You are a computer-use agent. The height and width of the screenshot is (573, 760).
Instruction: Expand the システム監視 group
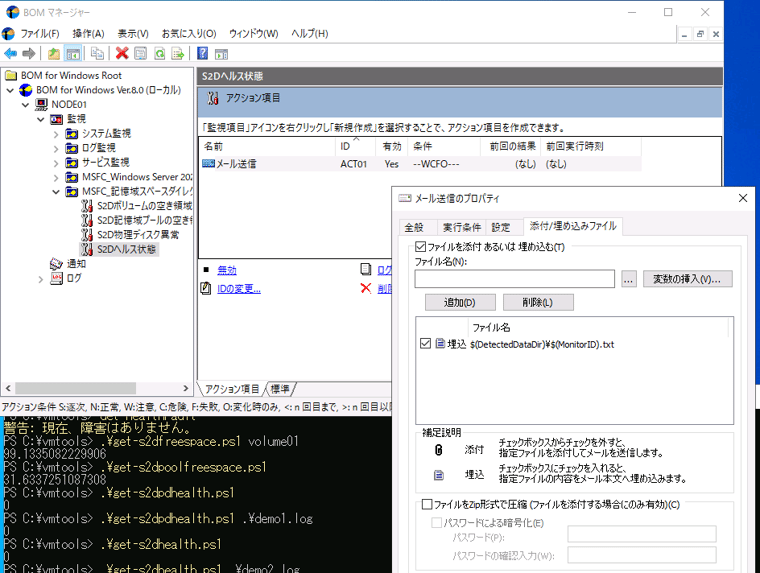coord(56,134)
